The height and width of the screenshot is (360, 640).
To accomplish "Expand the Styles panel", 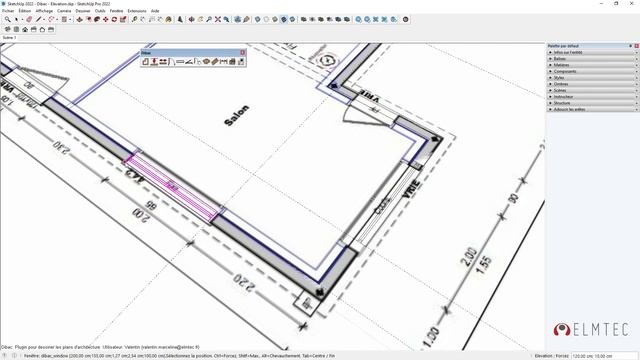I will pos(592,78).
